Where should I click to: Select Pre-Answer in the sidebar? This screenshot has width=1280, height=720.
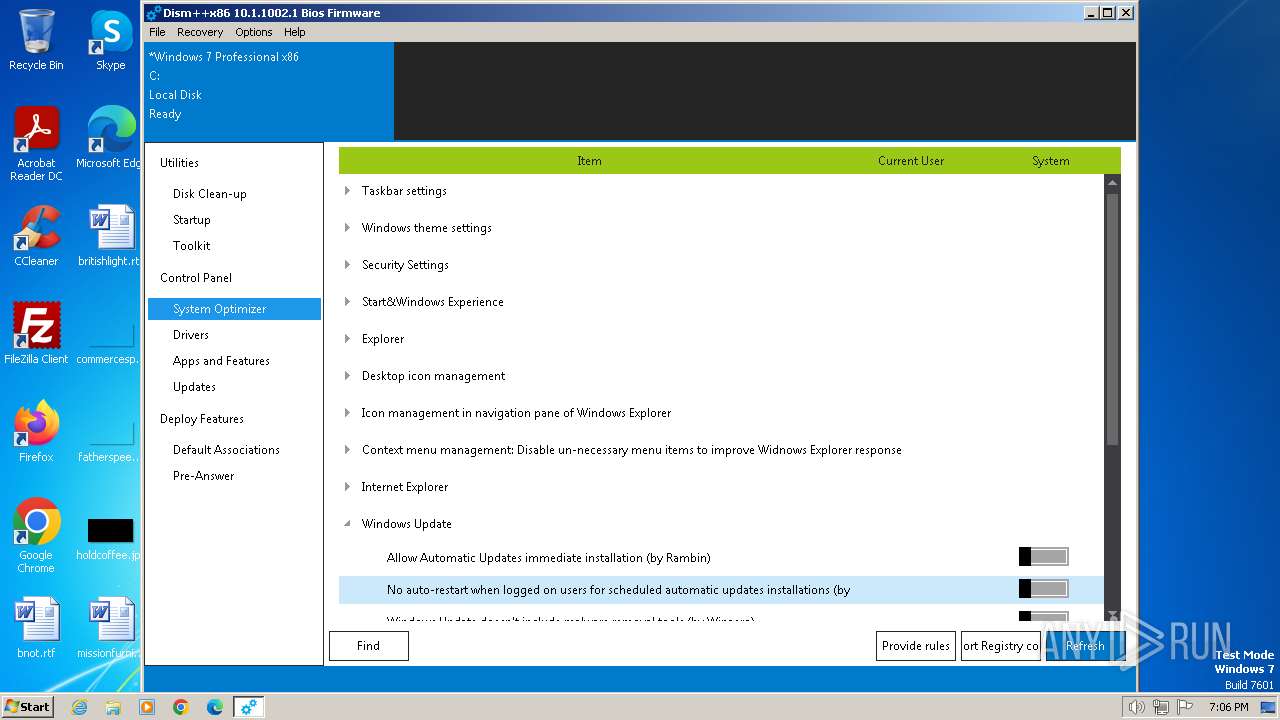coord(234,476)
